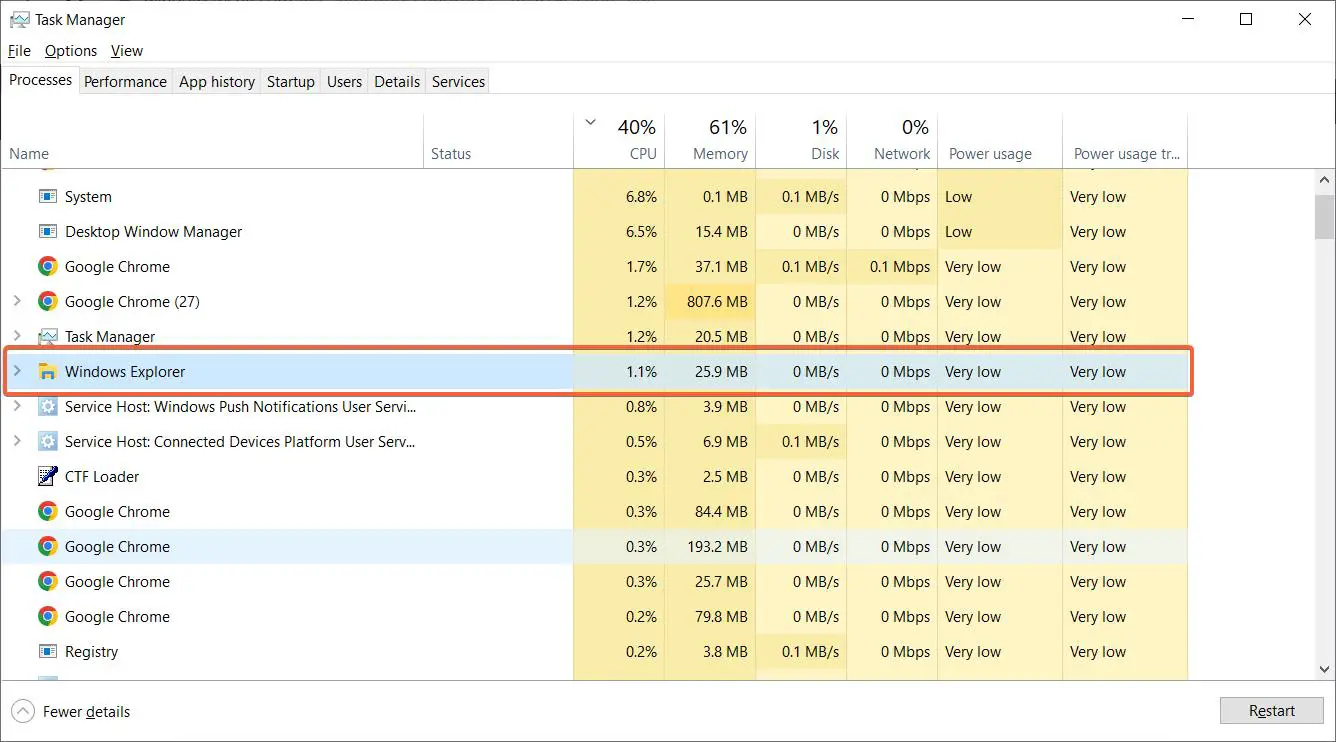Screen dimensions: 1336x742
Task: Select the CTF Loader process name
Action: point(102,477)
